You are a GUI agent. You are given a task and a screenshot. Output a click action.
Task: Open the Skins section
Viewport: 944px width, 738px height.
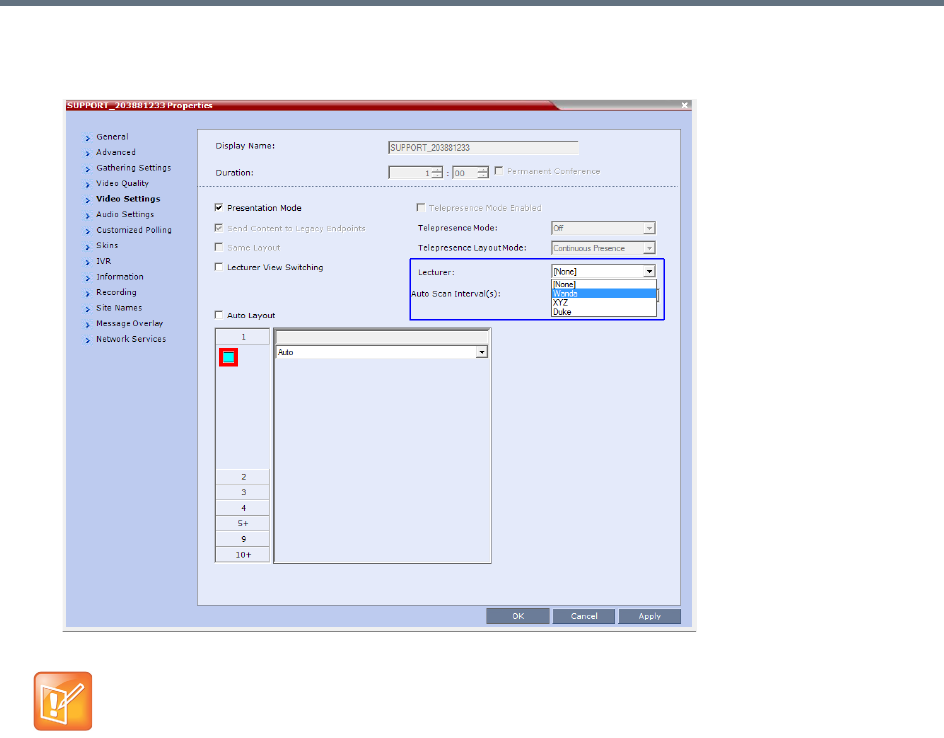pos(107,246)
